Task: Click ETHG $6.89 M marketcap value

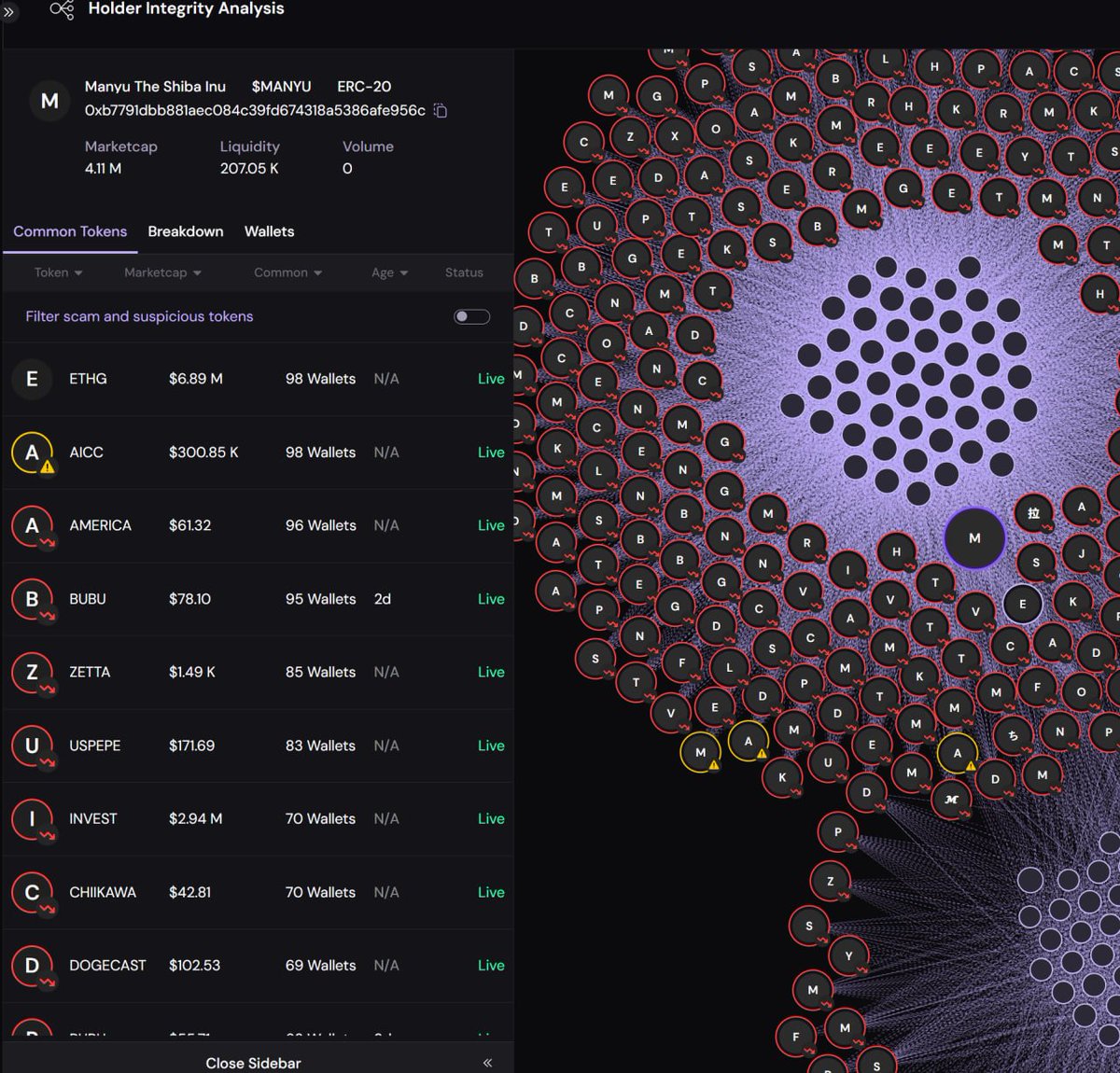Action: coord(195,379)
